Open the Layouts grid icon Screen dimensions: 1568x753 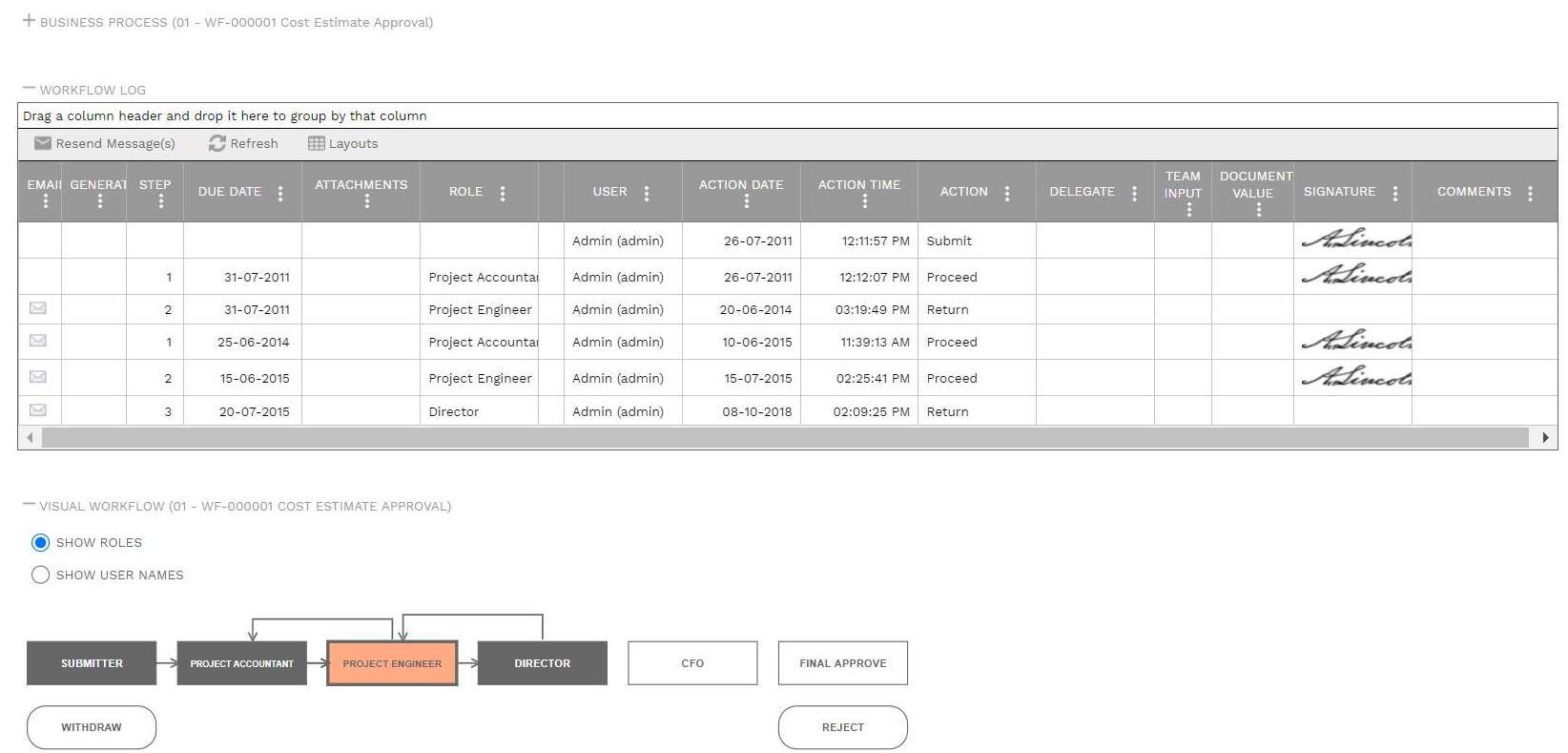(317, 143)
